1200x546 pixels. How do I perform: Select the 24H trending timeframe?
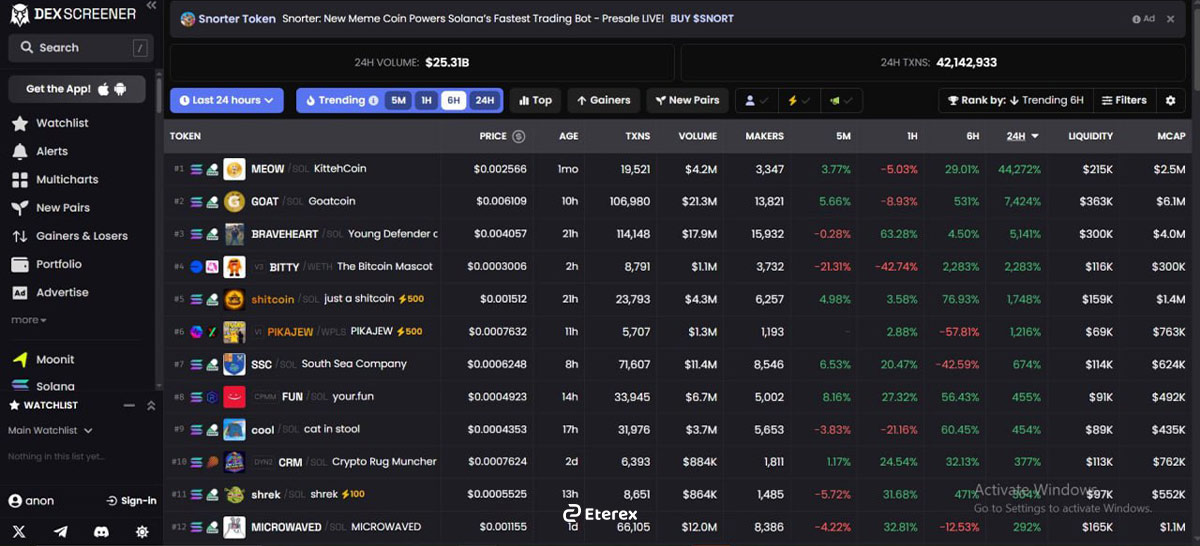[x=484, y=100]
